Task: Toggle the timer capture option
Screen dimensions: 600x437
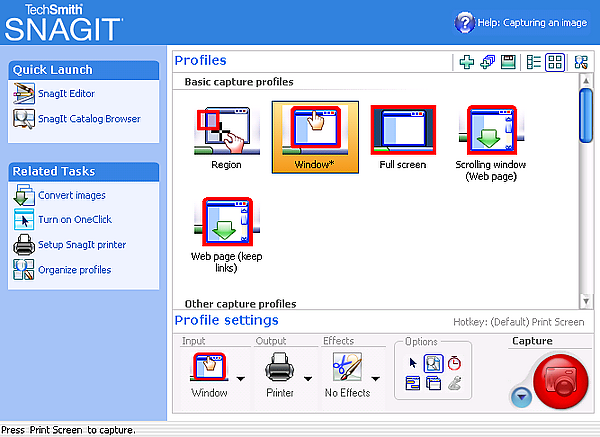Action: [454, 363]
